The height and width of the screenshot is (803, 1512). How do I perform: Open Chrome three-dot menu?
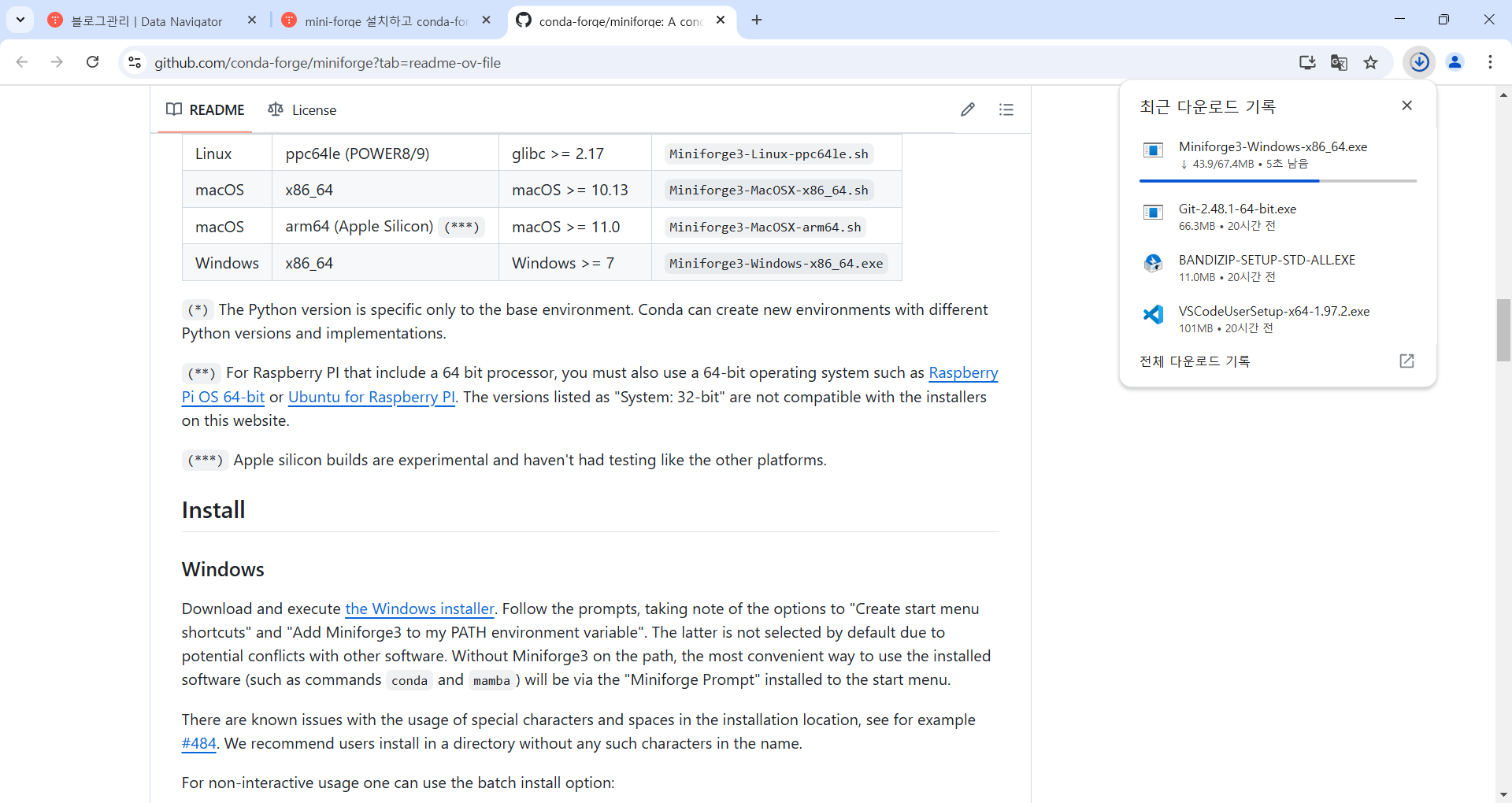click(1490, 62)
